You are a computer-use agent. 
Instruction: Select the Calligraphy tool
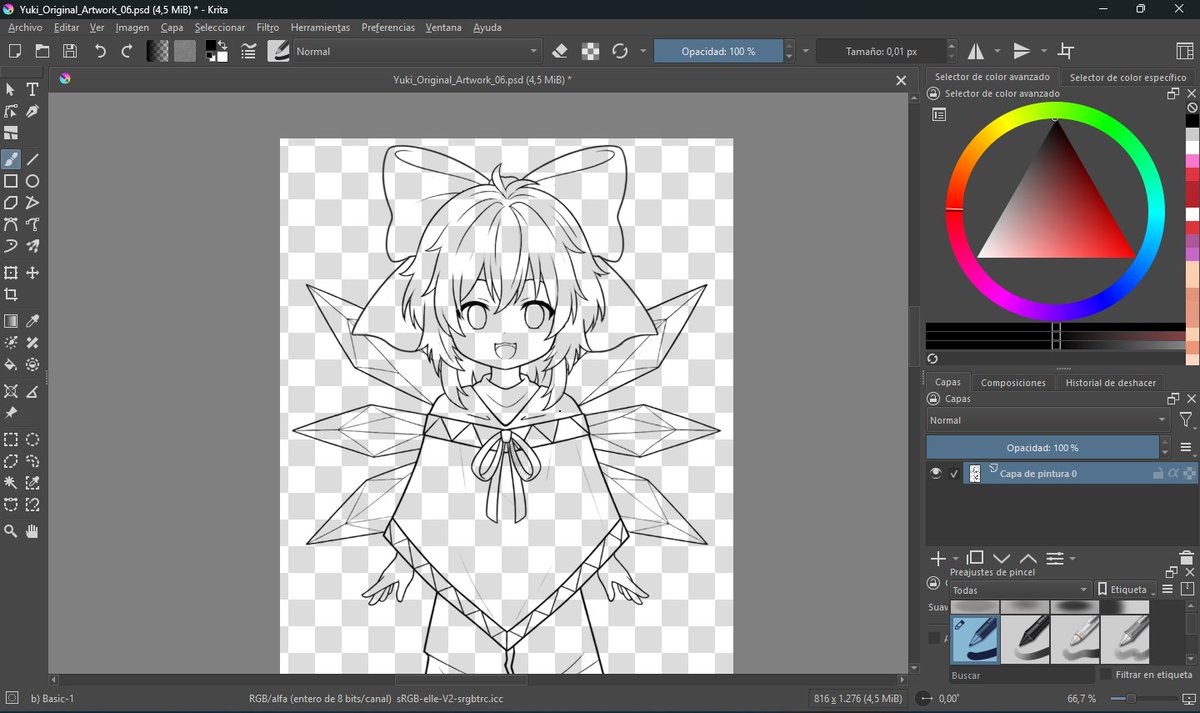32,111
